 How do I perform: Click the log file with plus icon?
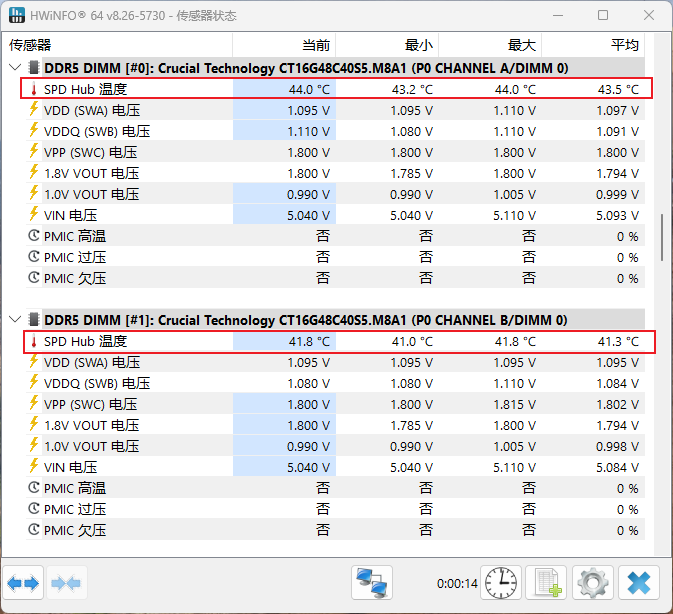pyautogui.click(x=546, y=582)
